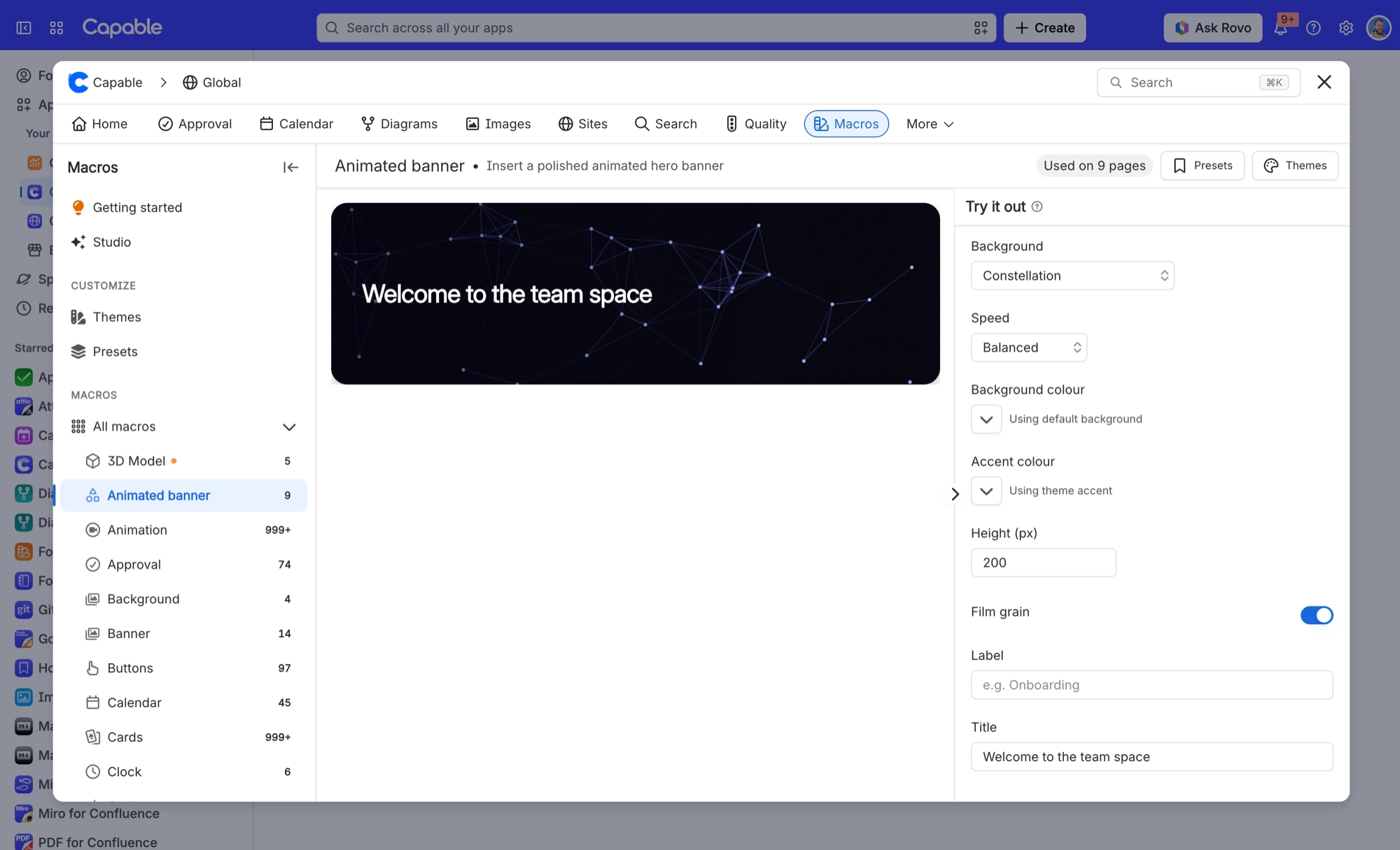Open the More tab dropdown
This screenshot has width=1400, height=850.
[930, 124]
